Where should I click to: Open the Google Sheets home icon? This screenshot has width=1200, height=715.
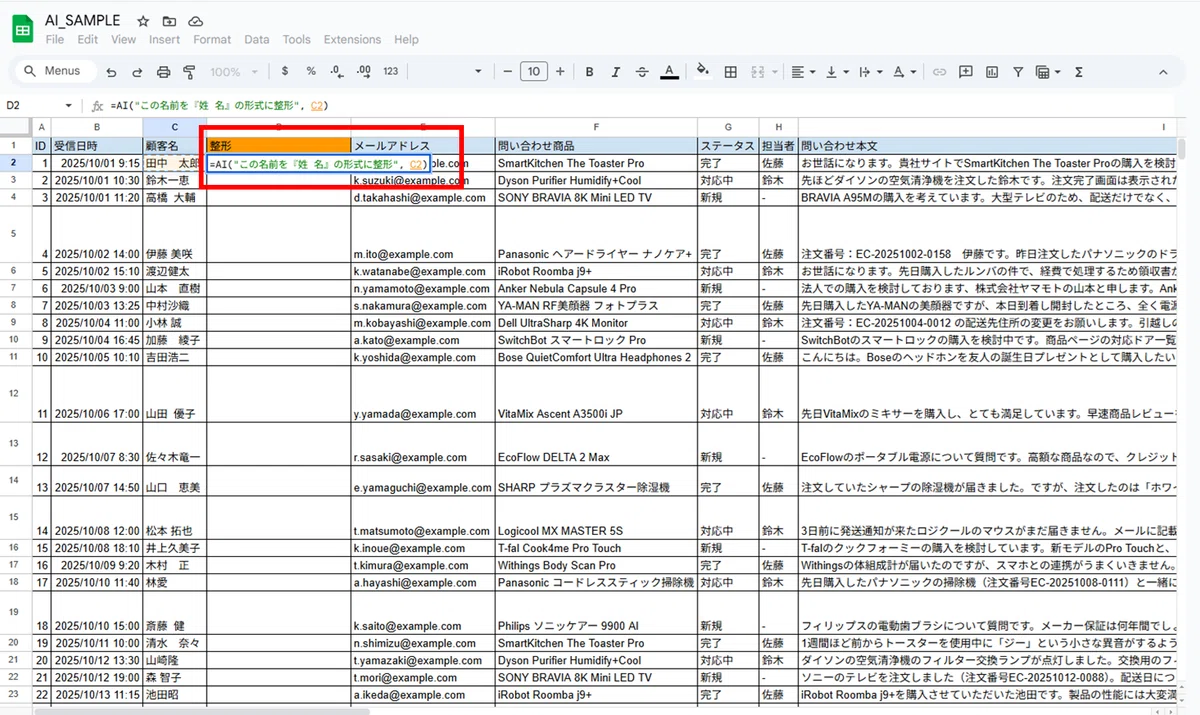click(23, 30)
